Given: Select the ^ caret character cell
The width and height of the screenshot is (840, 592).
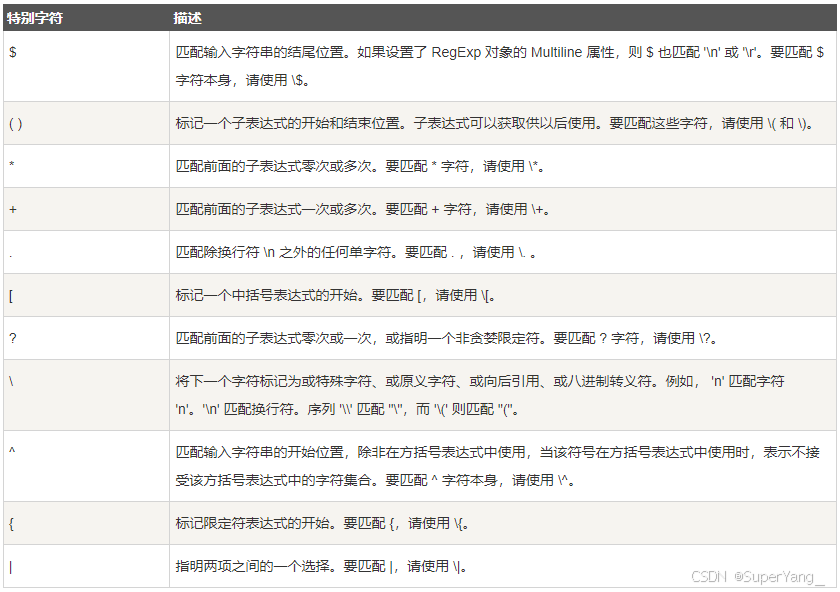Looking at the screenshot, I should click(x=86, y=466).
